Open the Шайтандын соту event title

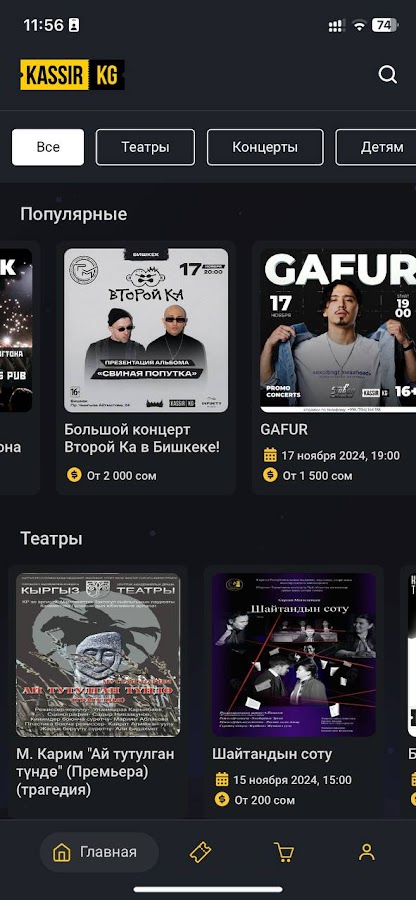coord(272,754)
